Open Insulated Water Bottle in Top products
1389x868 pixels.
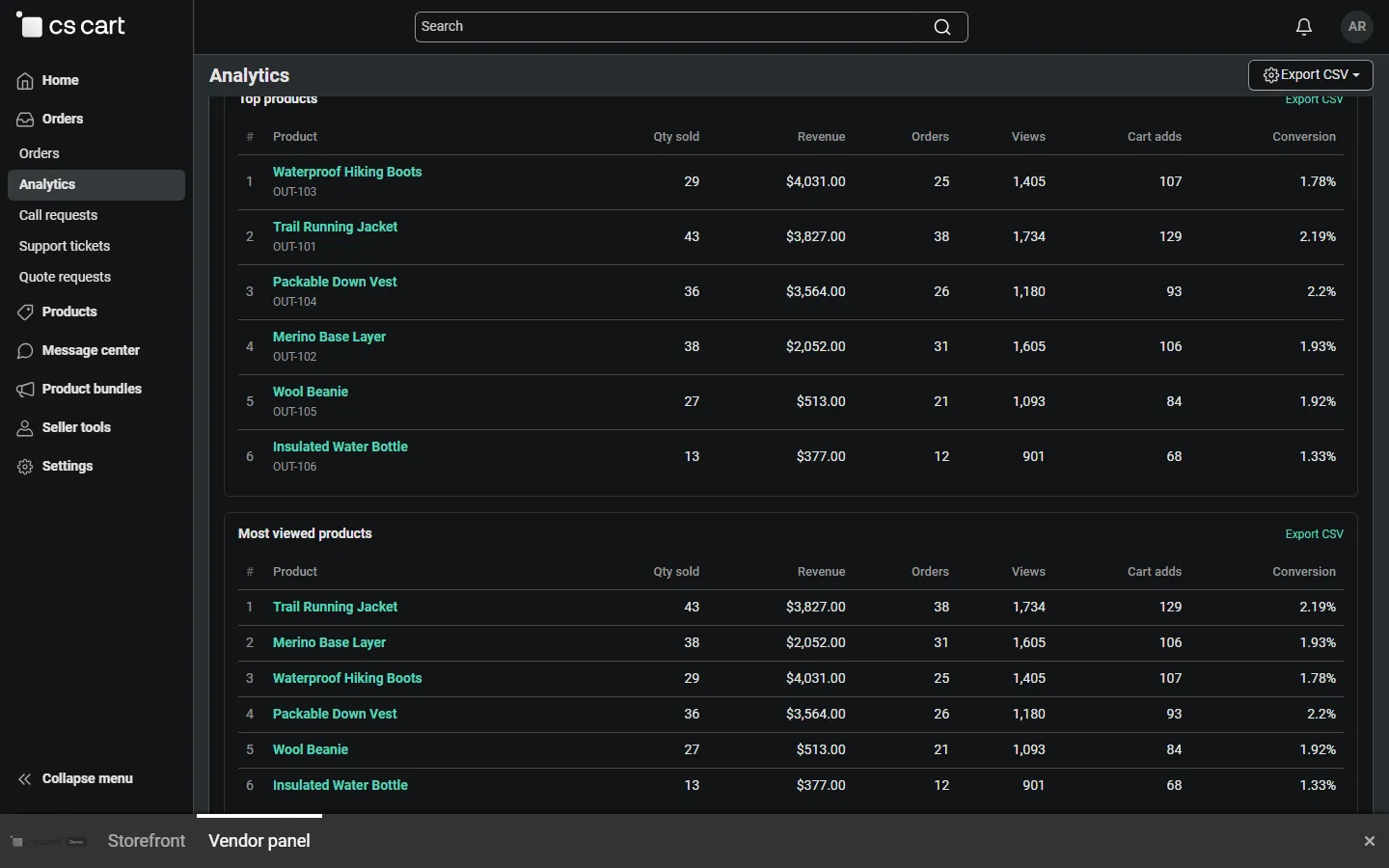pos(340,448)
